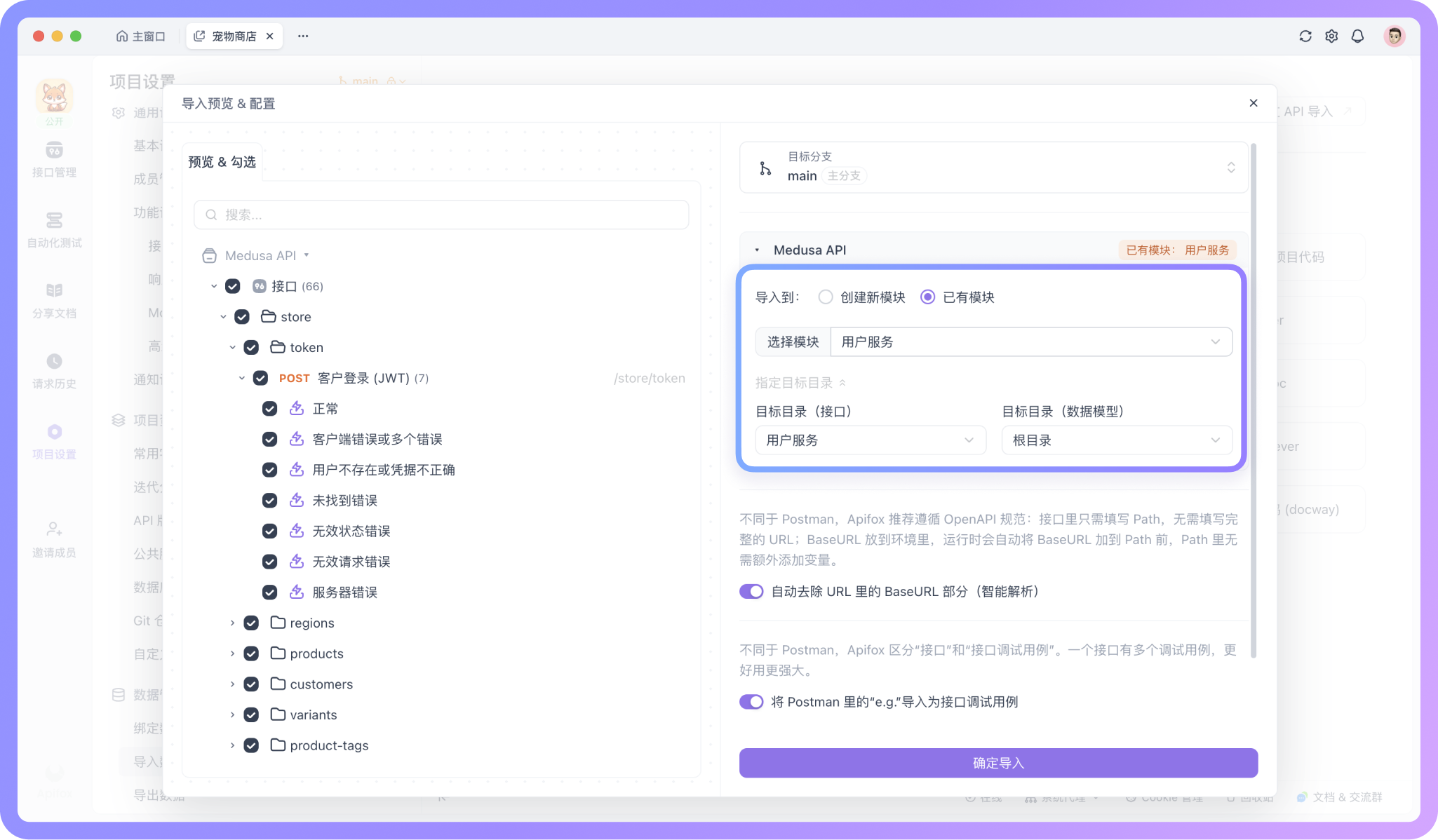Open the 接口管理 sidebar panel

[54, 160]
